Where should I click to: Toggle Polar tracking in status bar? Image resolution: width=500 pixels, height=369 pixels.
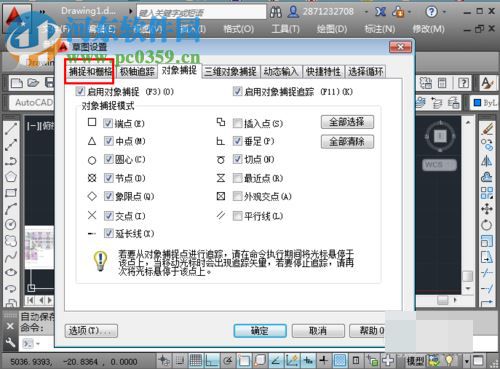pos(228,360)
